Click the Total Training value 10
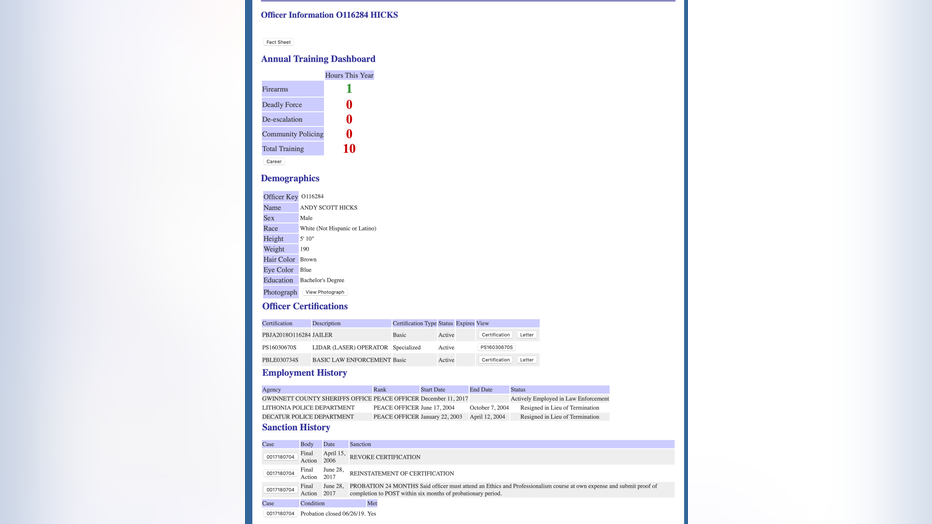The height and width of the screenshot is (524, 932). tap(349, 149)
